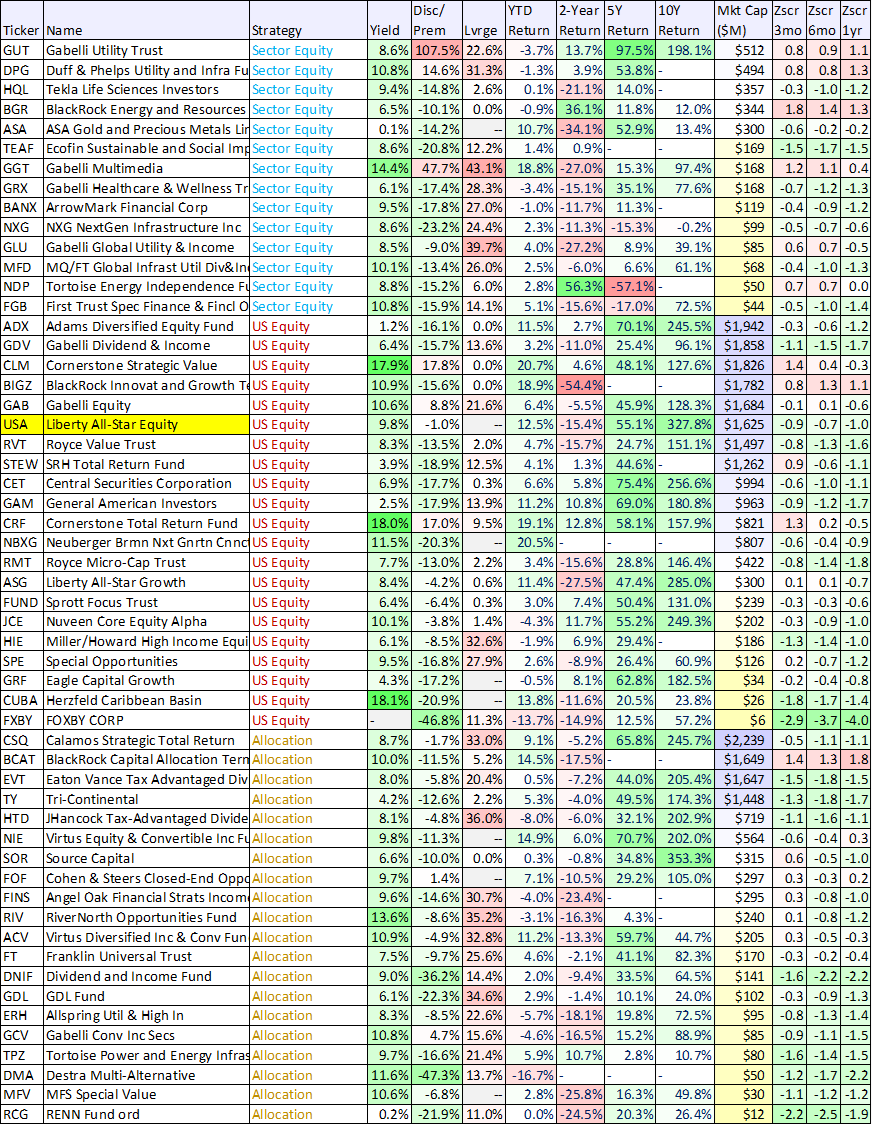
Task: Click the BIGZ ticker cell
Action: point(22,385)
